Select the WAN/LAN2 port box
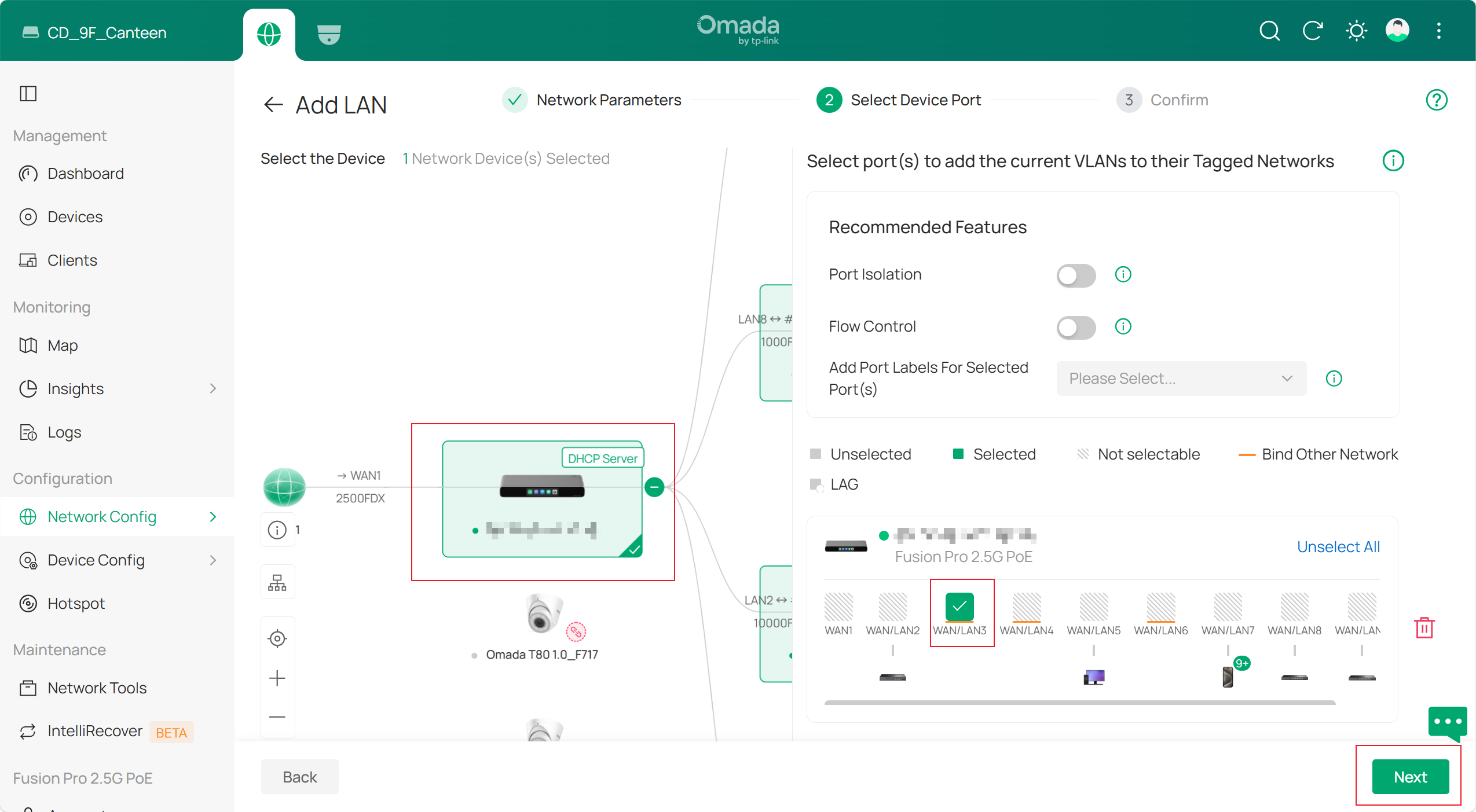The width and height of the screenshot is (1476, 812). 893,607
